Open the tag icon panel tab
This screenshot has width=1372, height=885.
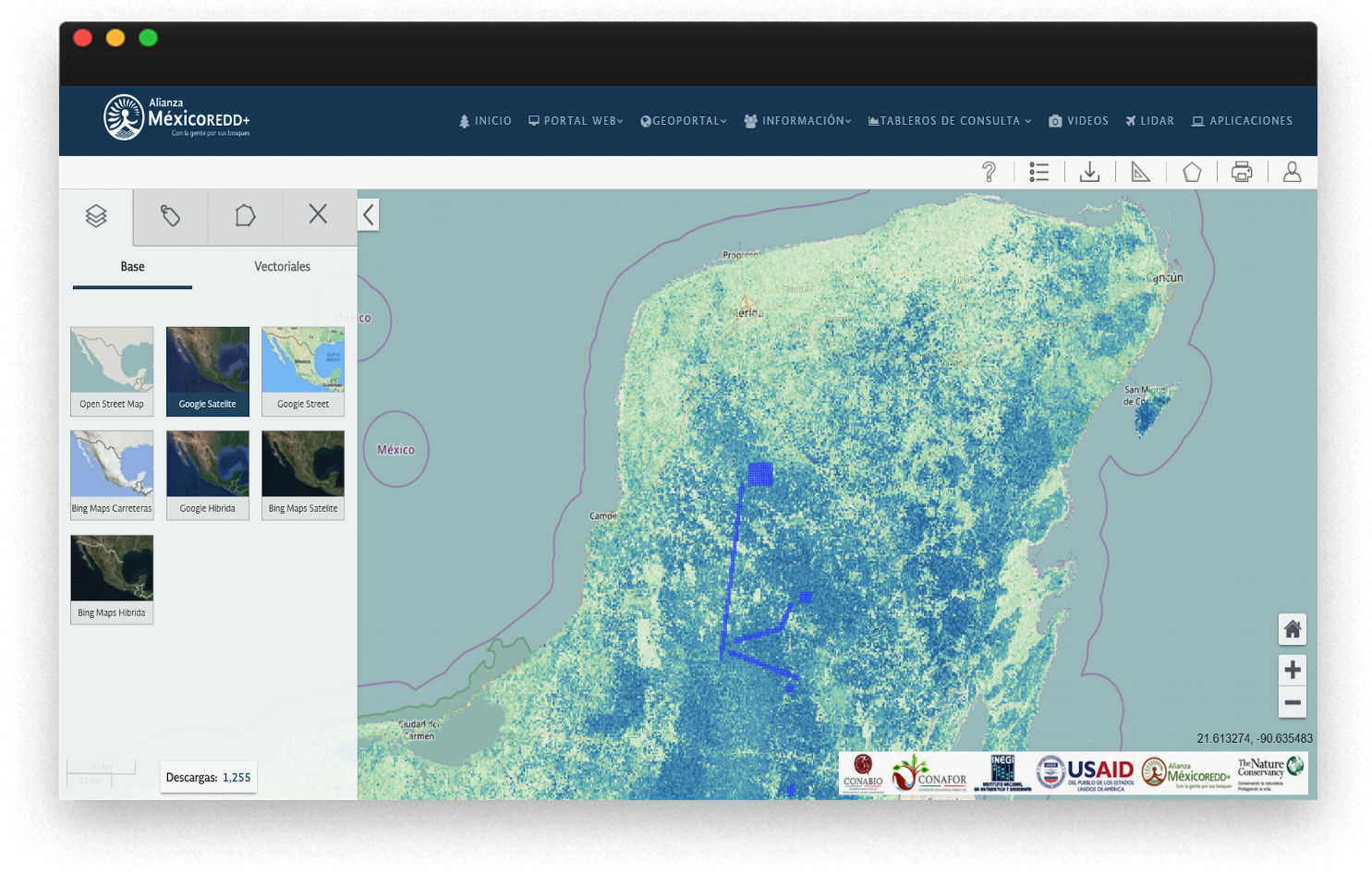tap(170, 216)
